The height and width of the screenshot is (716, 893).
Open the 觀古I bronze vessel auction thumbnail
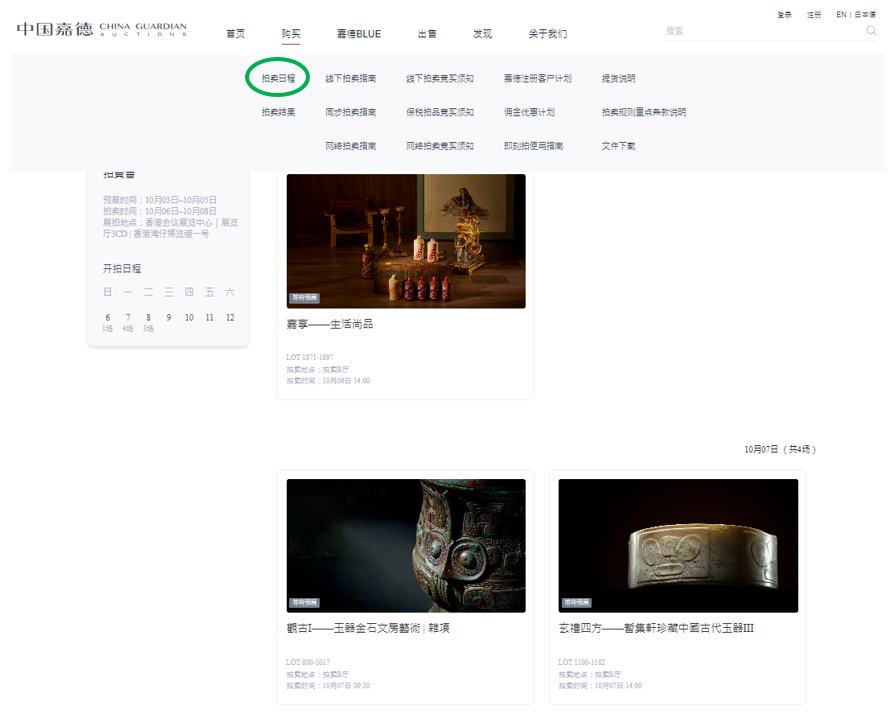pos(406,546)
